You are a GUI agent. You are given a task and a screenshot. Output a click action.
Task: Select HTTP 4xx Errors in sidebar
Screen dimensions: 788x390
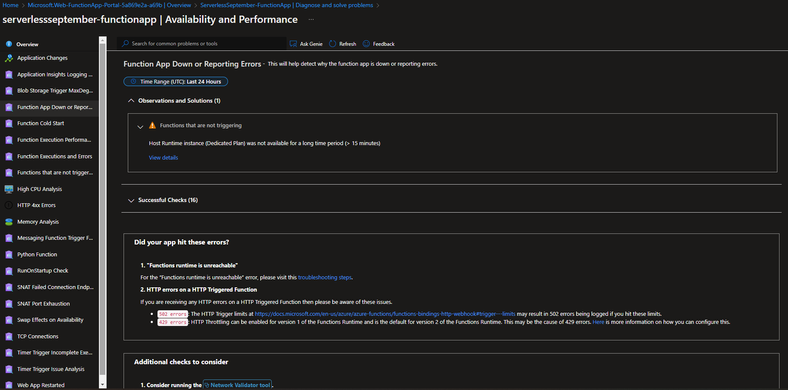click(x=36, y=205)
